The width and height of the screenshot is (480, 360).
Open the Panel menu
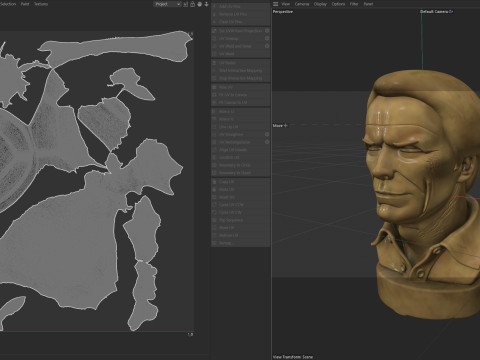click(368, 4)
